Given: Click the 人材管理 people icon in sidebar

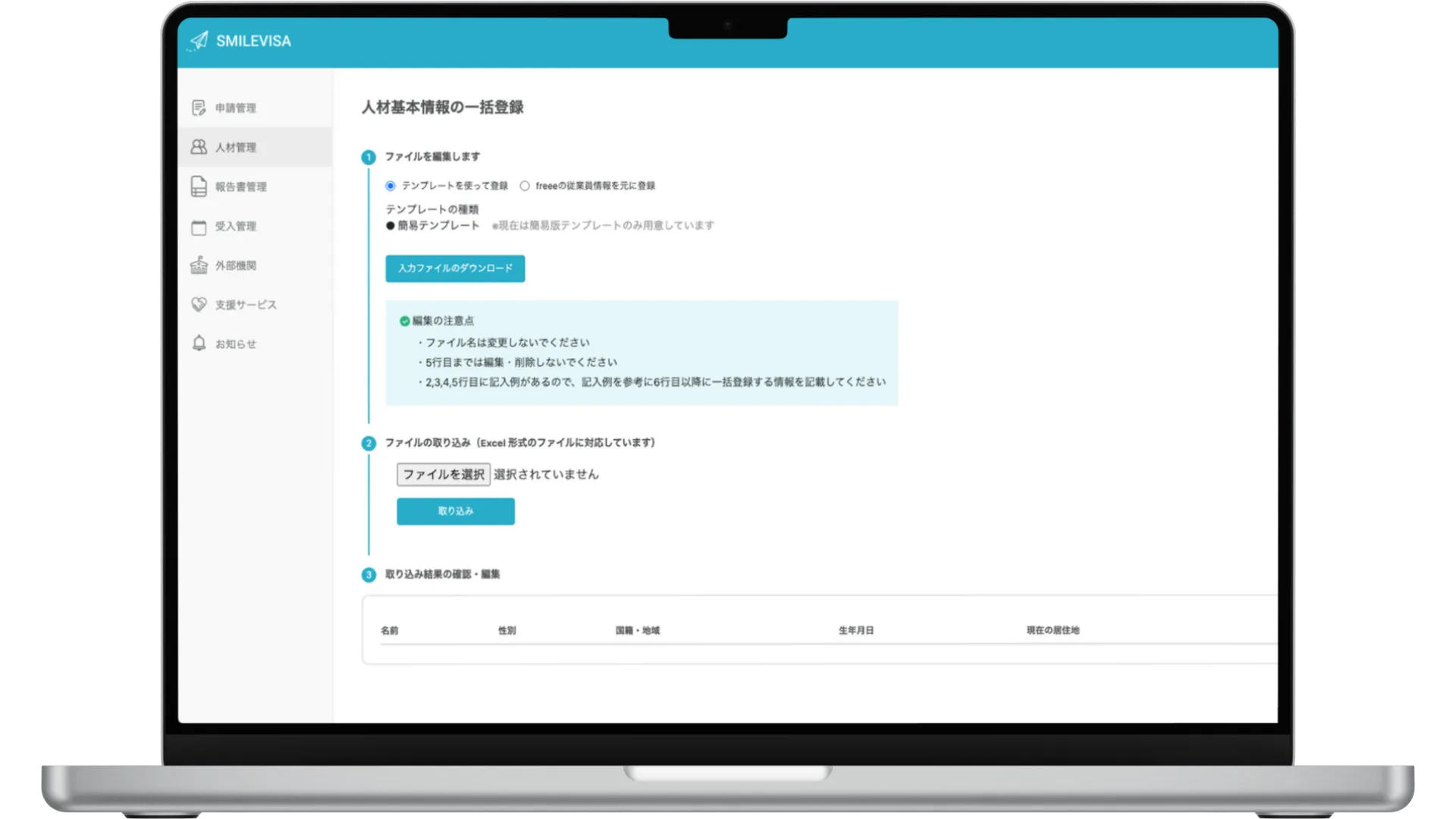Looking at the screenshot, I should [199, 147].
